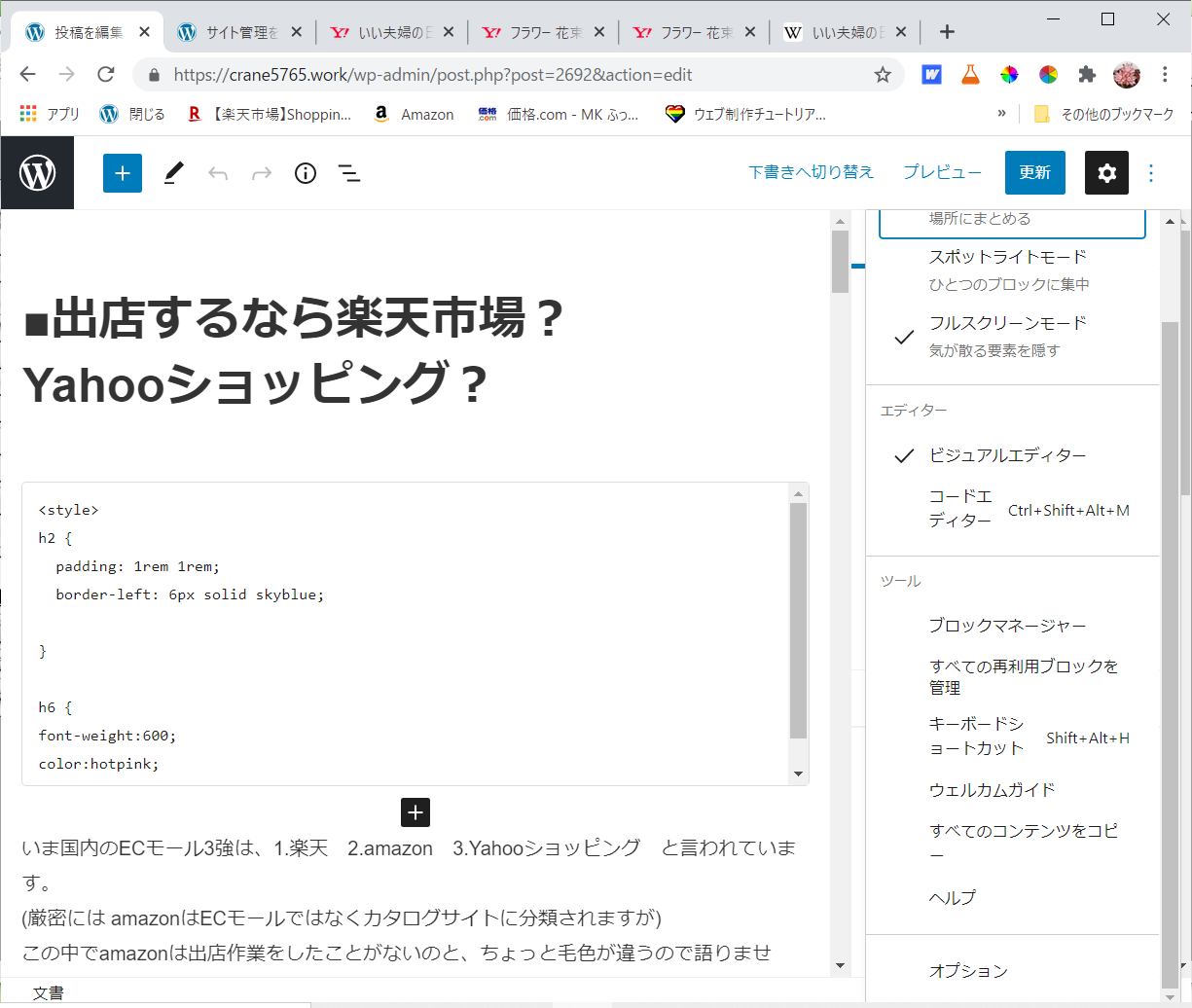Screen dimensions: 1192x1008
Task: Expand hidden bookmarks chevron in bookmarks bar
Action: 1001,114
